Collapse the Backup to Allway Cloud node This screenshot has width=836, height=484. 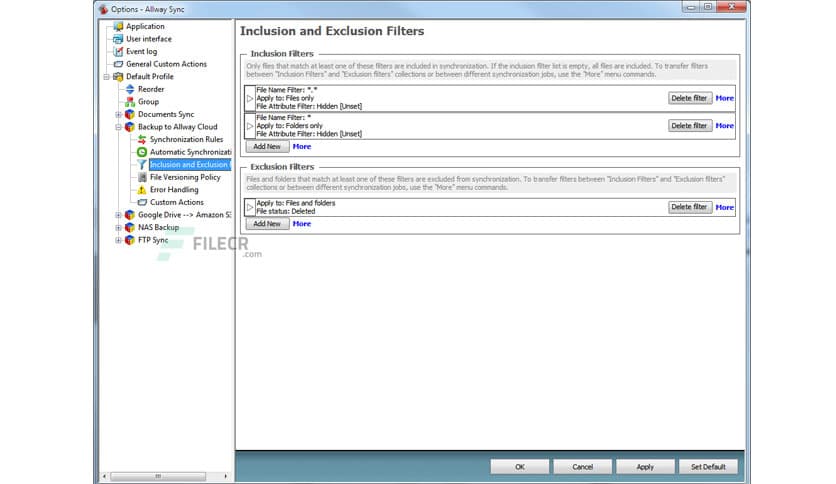118,127
